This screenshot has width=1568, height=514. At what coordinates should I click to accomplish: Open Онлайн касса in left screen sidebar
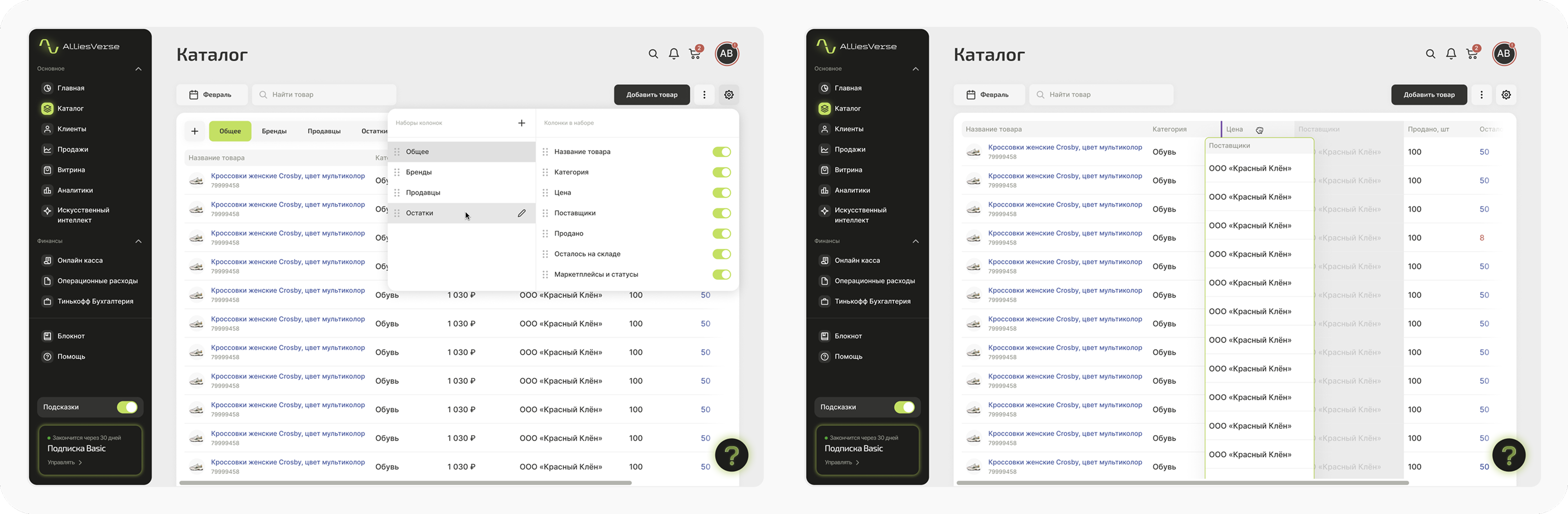pos(73,260)
